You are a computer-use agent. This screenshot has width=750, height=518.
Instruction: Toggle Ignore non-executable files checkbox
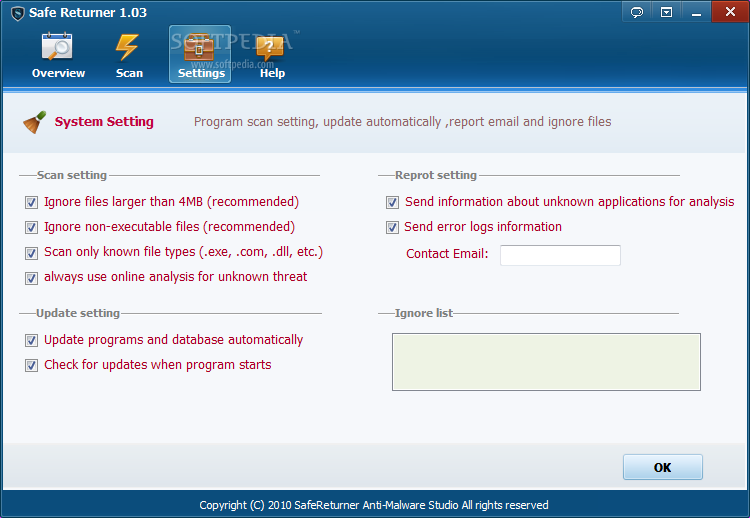tap(32, 227)
